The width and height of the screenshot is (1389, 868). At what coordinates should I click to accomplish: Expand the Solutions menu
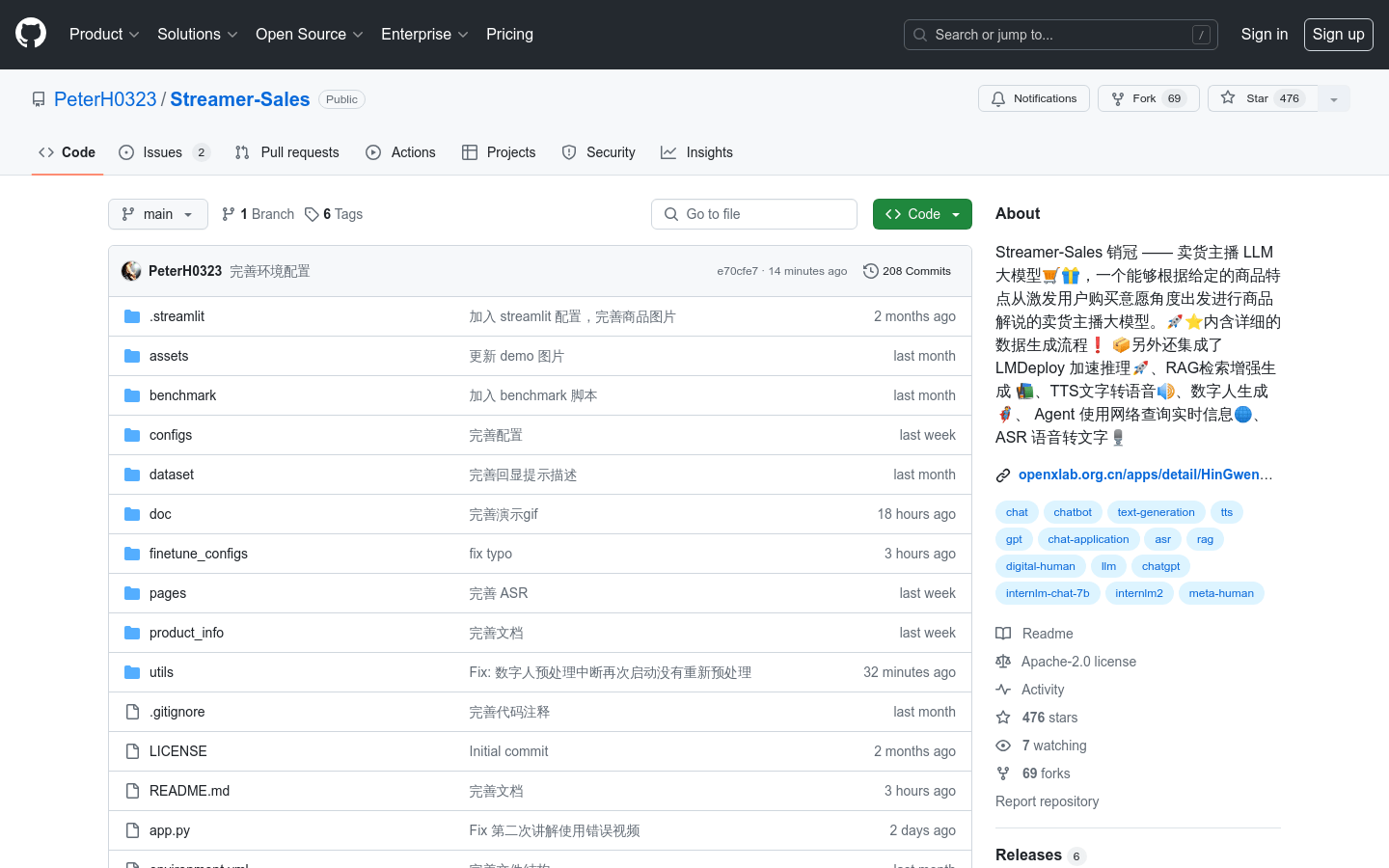197,34
